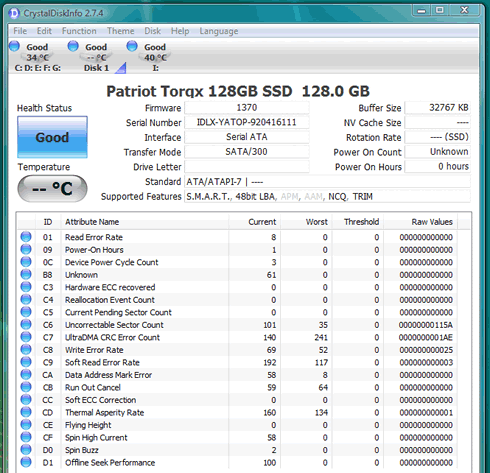Click the Transfer Mode field SATA/300
The height and width of the screenshot is (473, 490).
[x=247, y=152]
